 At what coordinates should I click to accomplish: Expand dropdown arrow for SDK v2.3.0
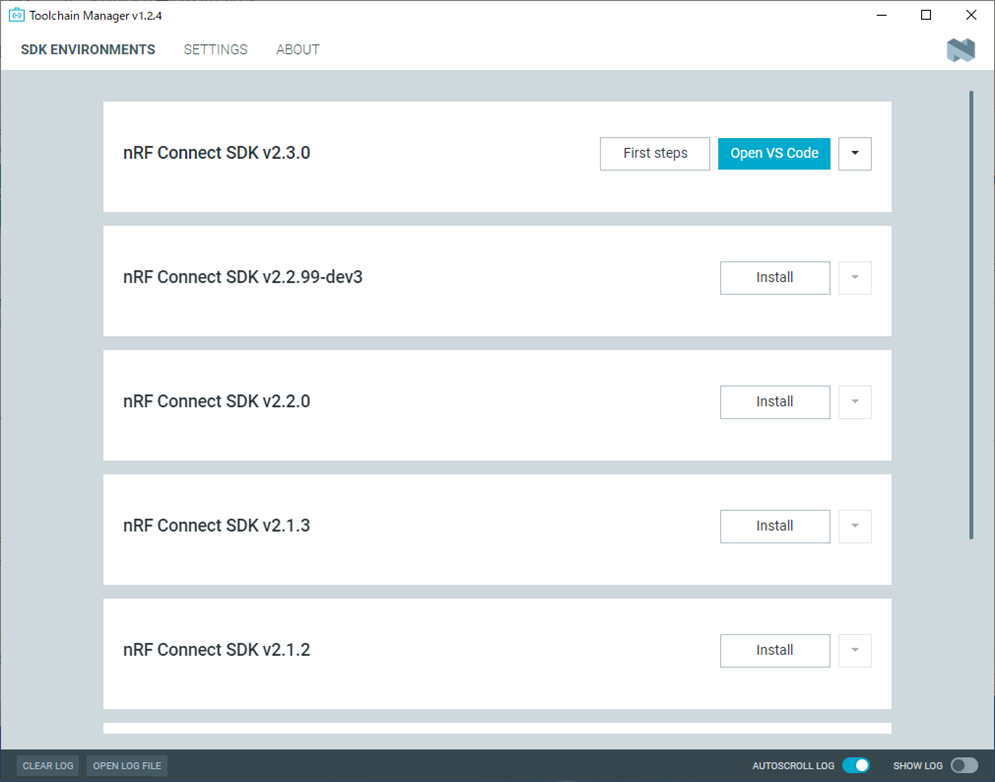tap(855, 154)
